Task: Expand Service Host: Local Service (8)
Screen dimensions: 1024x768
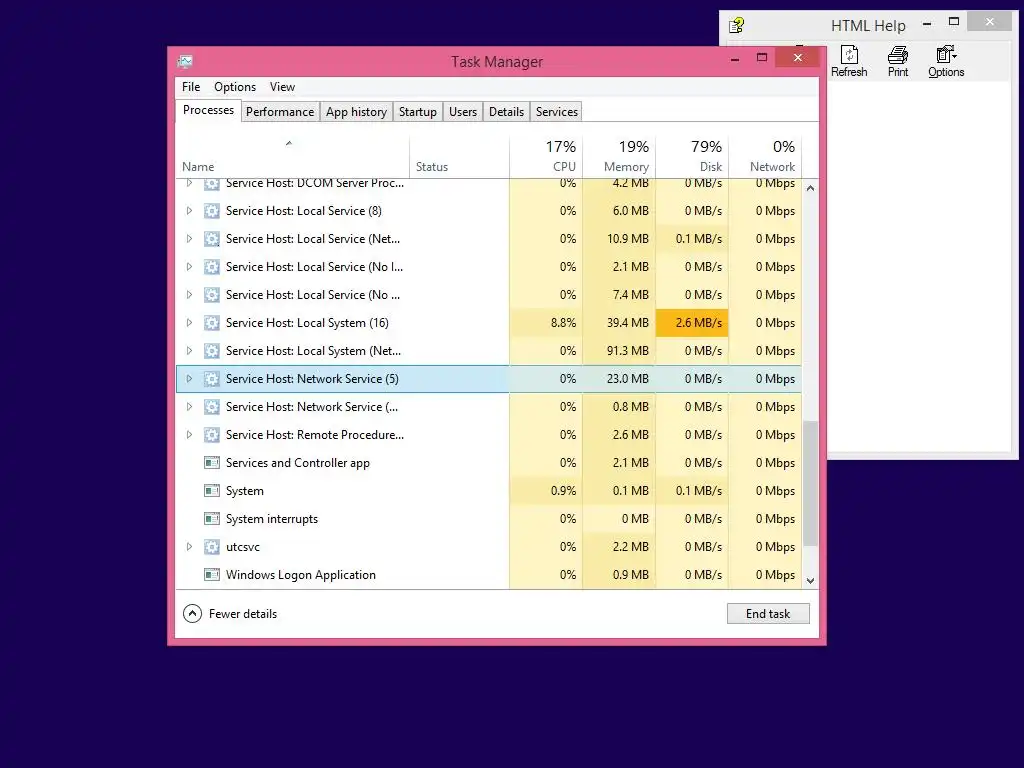Action: coord(189,211)
